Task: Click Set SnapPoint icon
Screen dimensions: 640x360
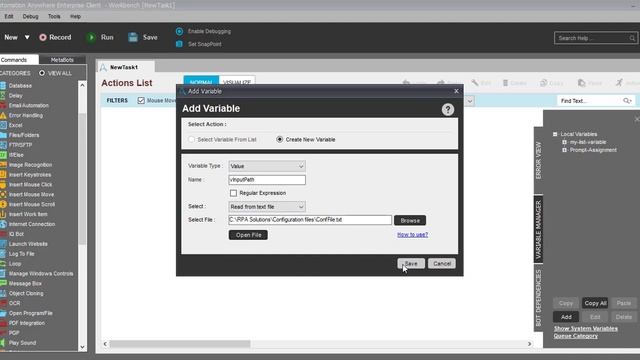Action: click(179, 44)
